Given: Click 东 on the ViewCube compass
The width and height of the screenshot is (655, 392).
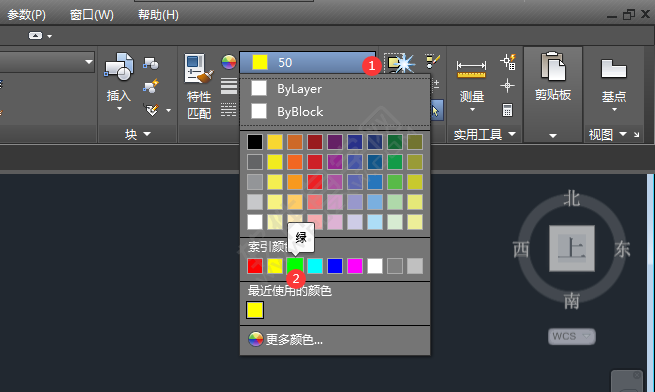Looking at the screenshot, I should pyautogui.click(x=622, y=249).
